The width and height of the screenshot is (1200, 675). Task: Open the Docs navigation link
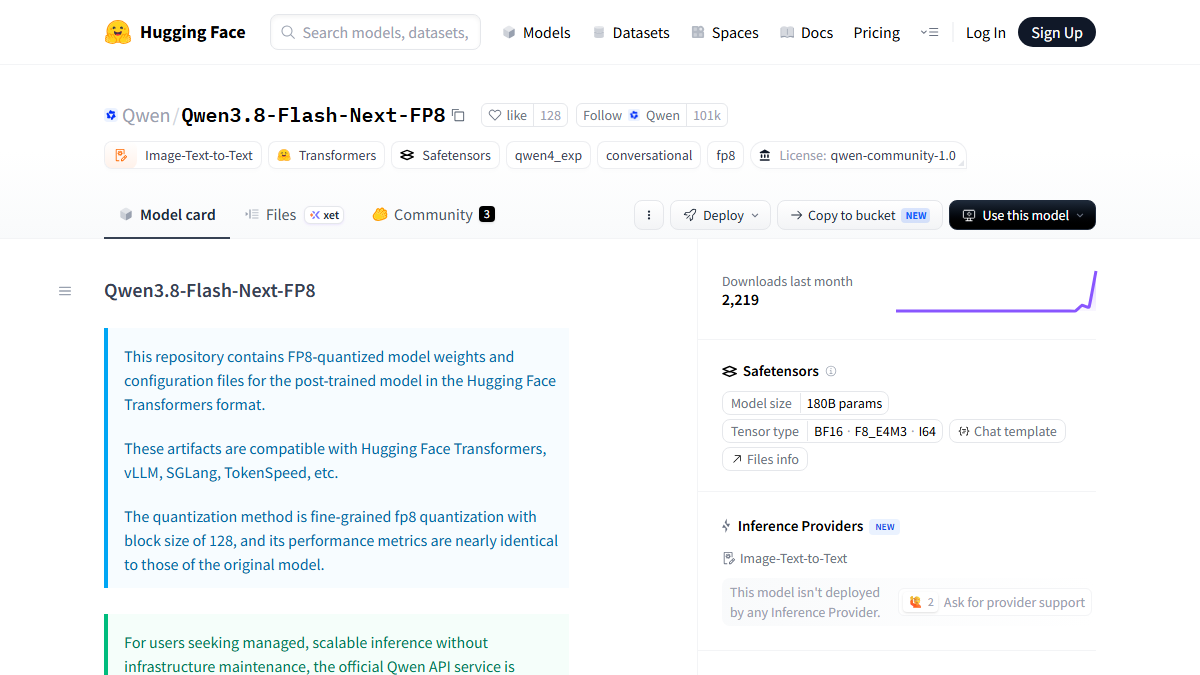[x=806, y=32]
